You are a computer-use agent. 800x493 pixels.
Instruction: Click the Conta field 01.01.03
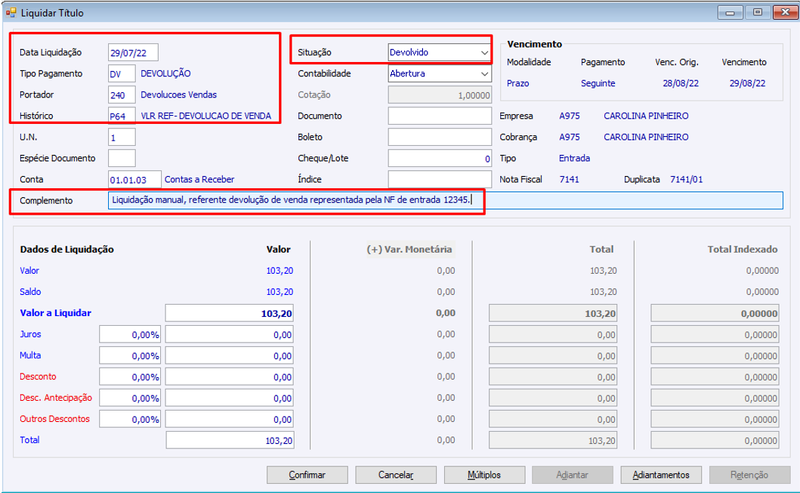135,180
